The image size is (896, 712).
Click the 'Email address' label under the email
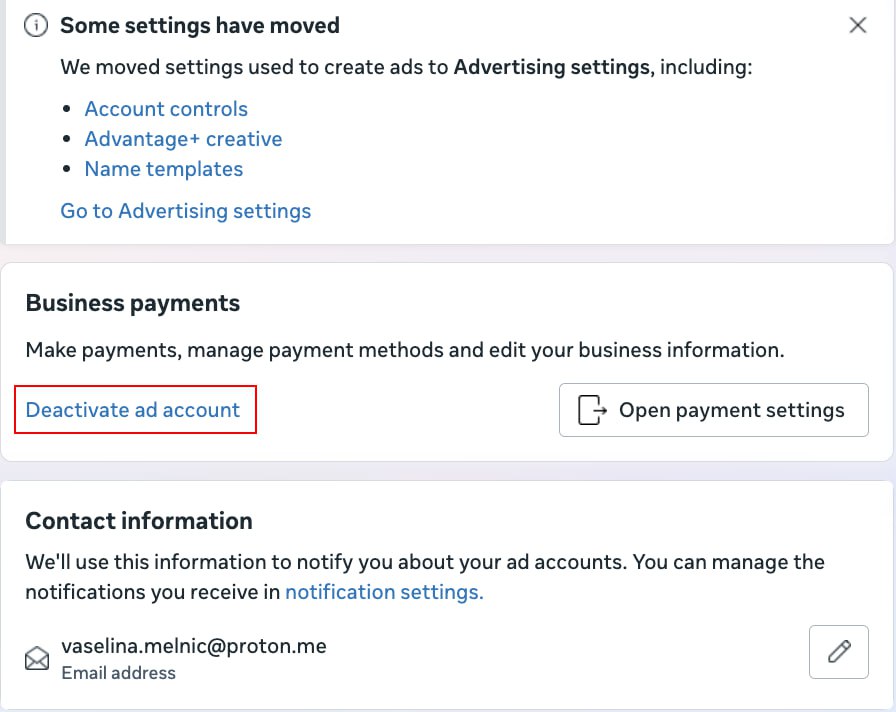[x=118, y=673]
